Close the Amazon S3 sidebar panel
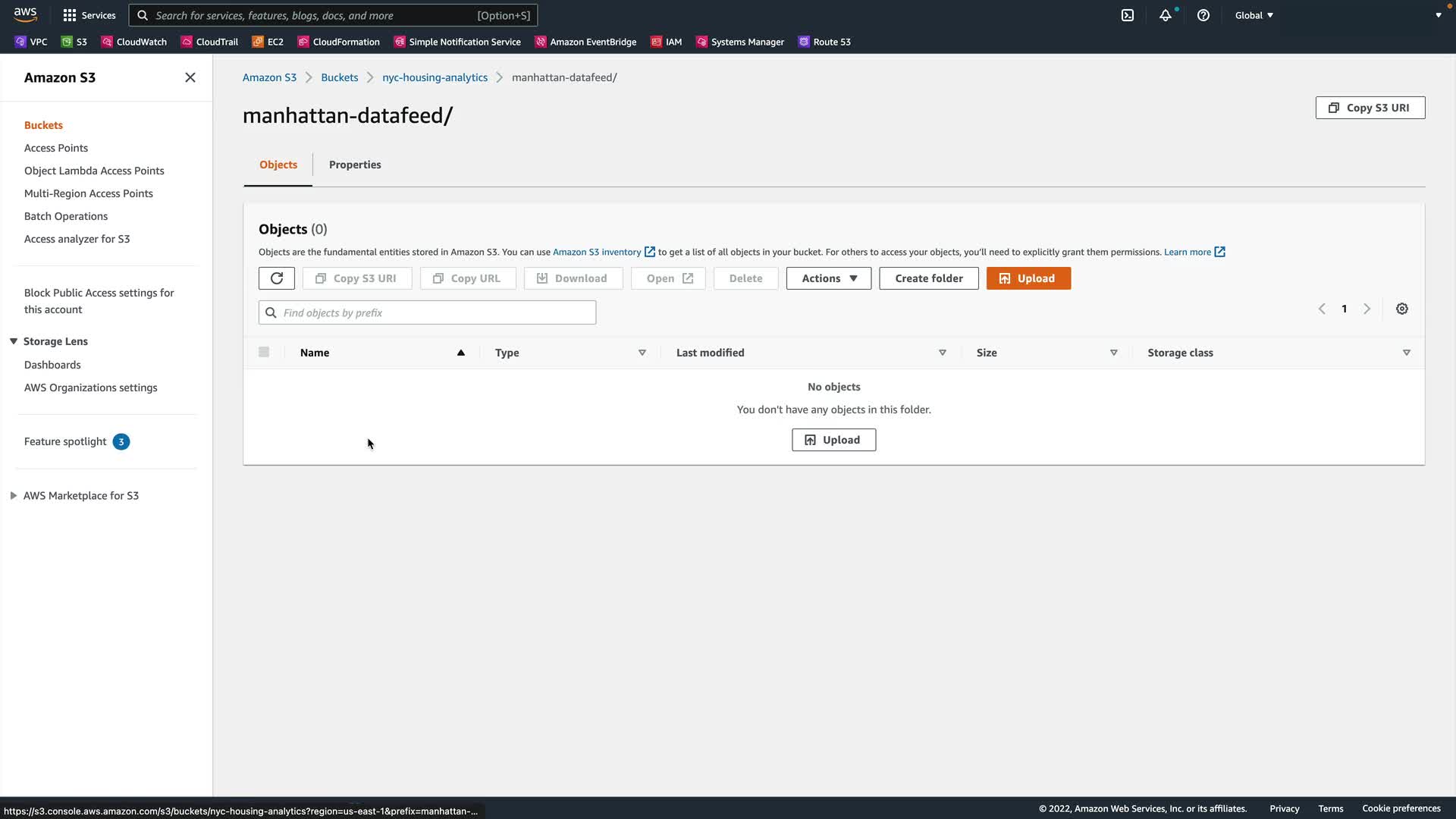 click(x=190, y=77)
